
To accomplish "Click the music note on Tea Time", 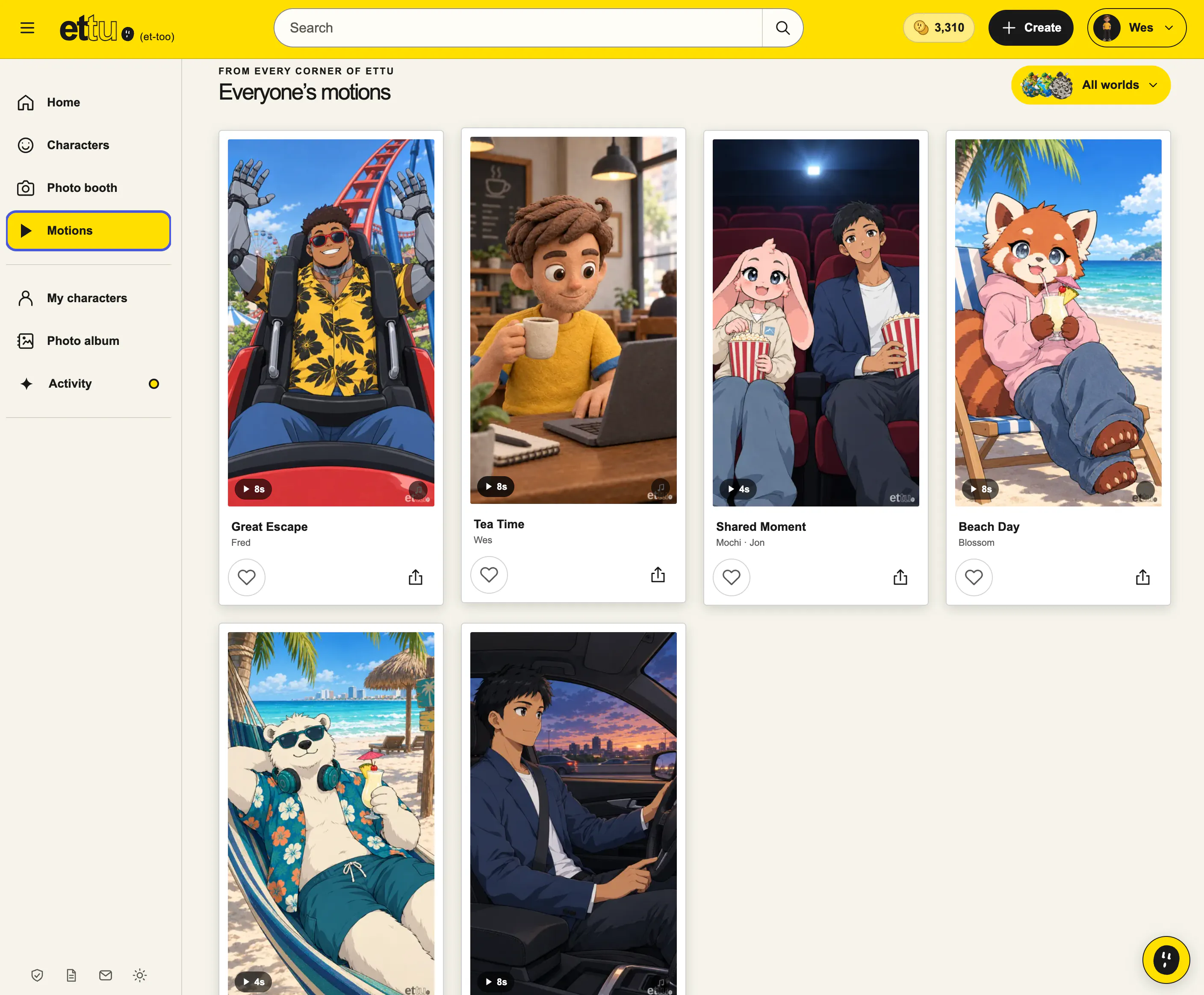I will click(661, 488).
